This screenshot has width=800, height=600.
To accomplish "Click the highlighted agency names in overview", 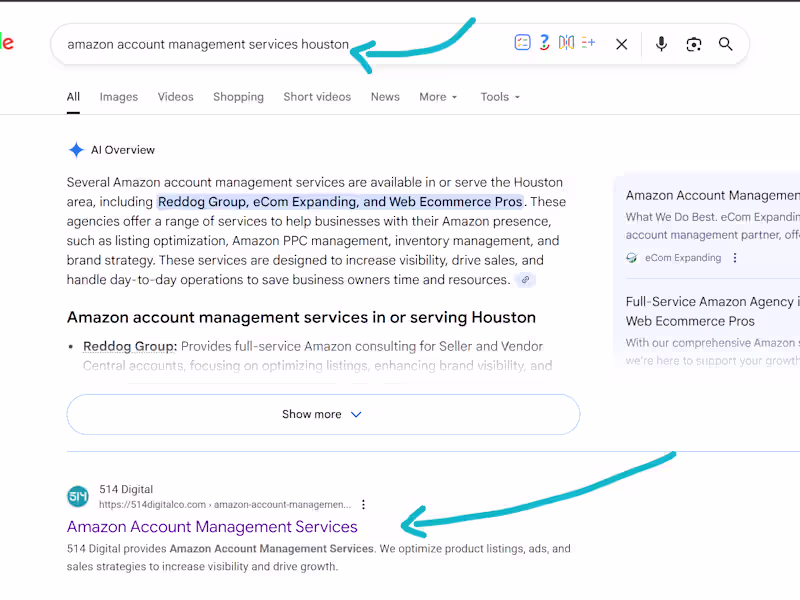I will click(340, 202).
